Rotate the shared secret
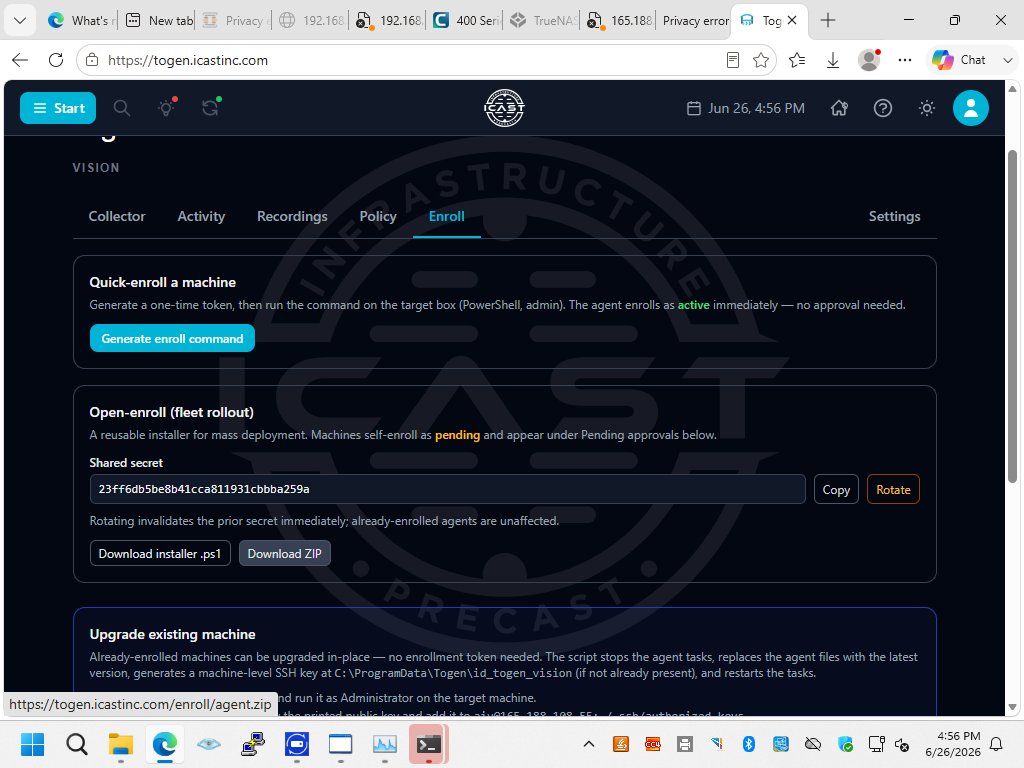The width and height of the screenshot is (1024, 768). coord(893,489)
